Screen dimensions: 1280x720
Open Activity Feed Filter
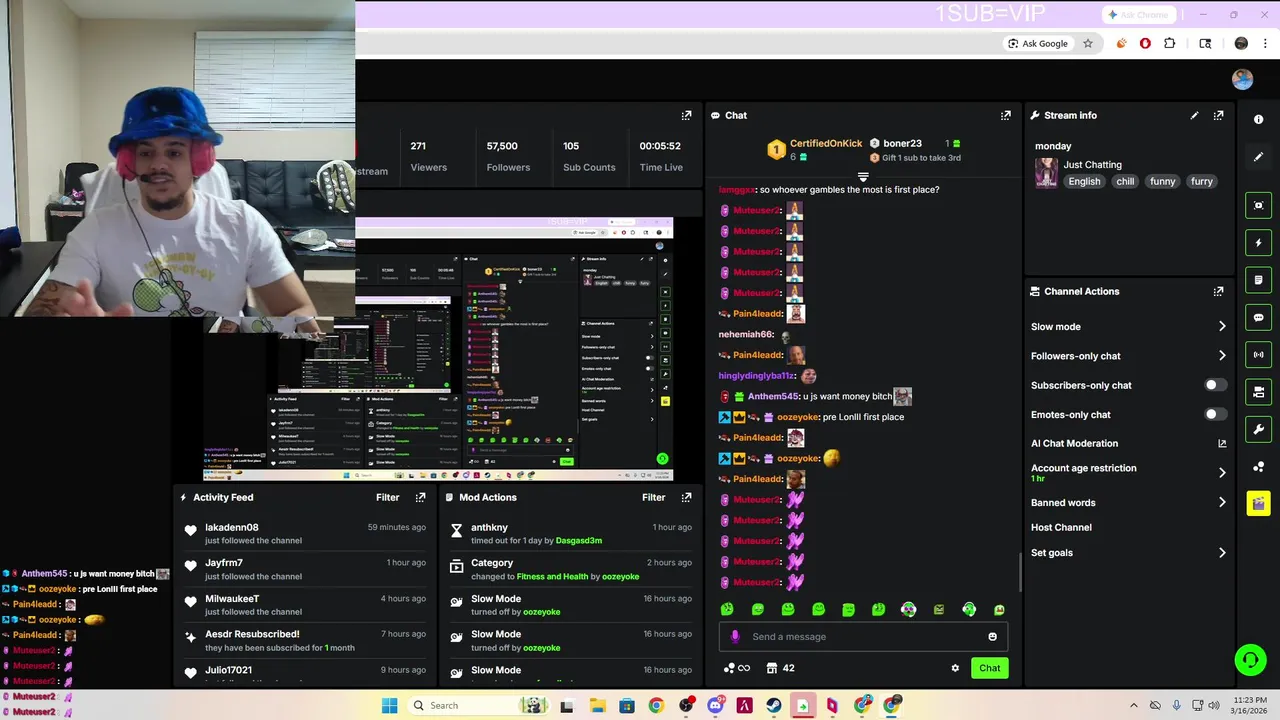point(388,497)
